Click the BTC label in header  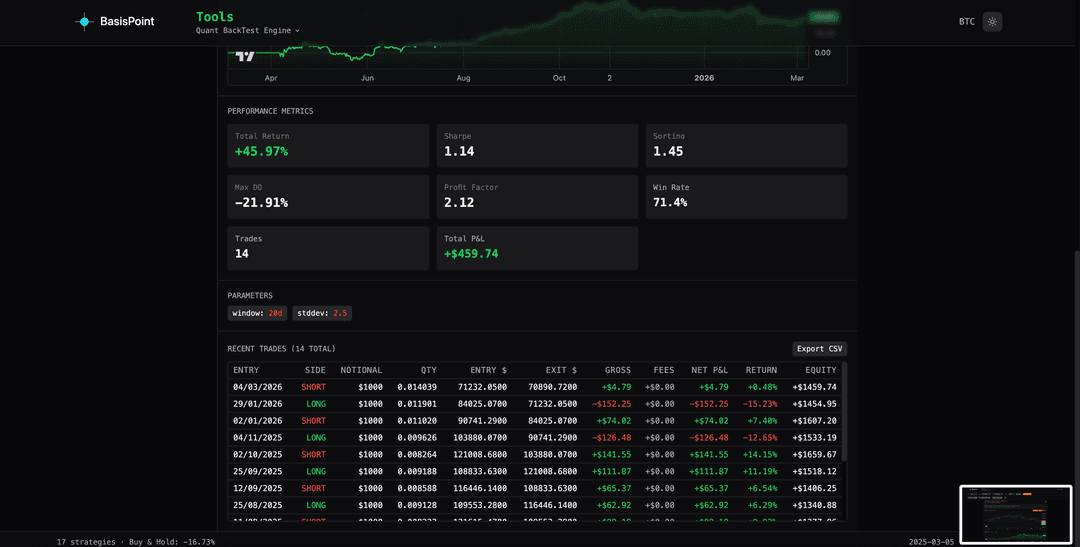[x=966, y=21]
